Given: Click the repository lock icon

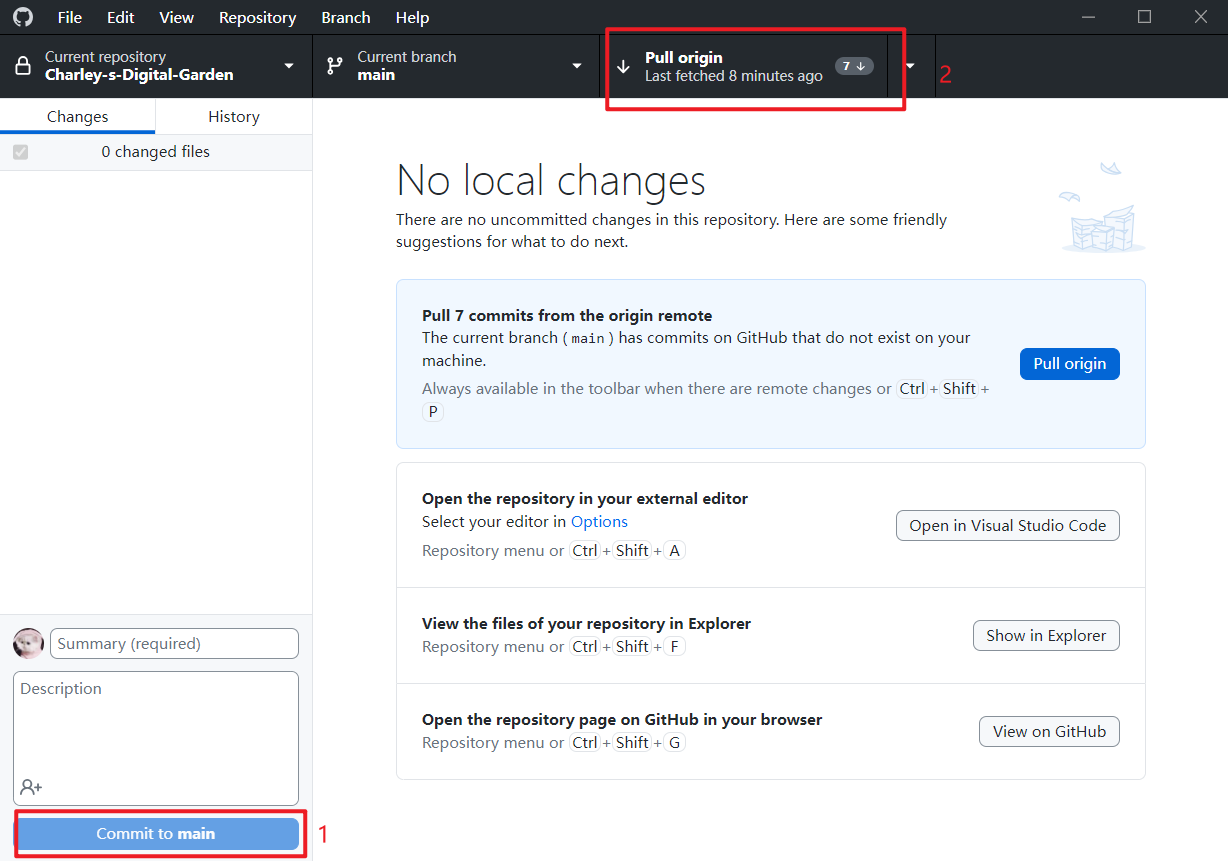Looking at the screenshot, I should coord(22,66).
